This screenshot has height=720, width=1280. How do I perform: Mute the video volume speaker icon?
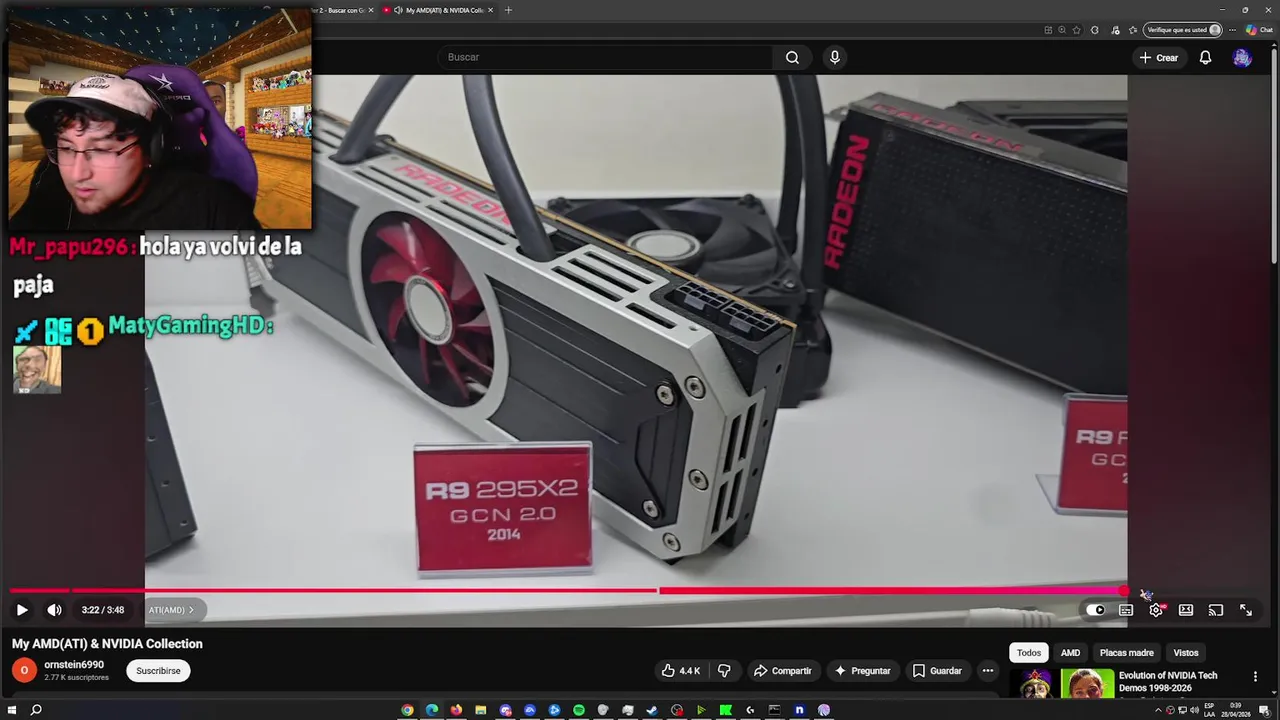pyautogui.click(x=54, y=610)
